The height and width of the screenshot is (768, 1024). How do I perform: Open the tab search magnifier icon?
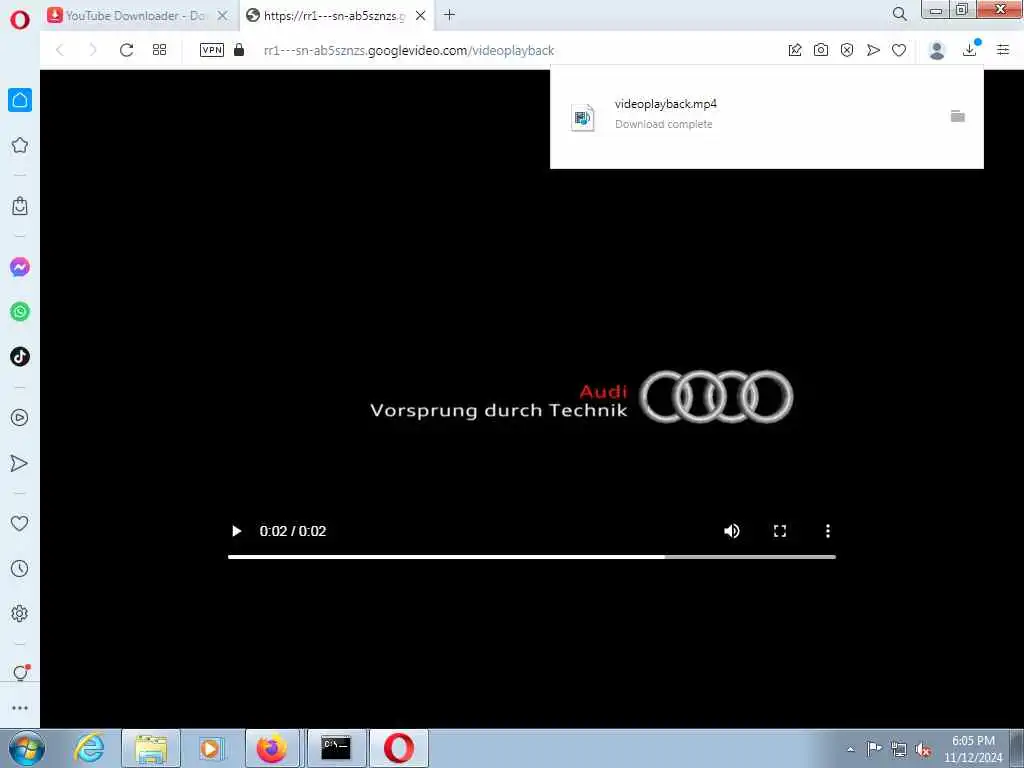click(x=899, y=14)
